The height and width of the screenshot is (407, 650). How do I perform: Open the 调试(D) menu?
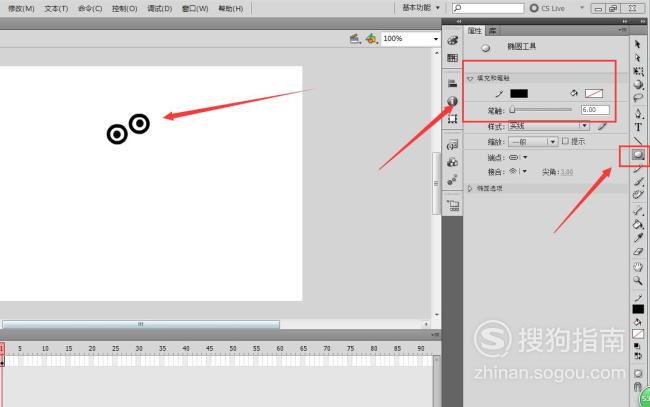pyautogui.click(x=160, y=8)
